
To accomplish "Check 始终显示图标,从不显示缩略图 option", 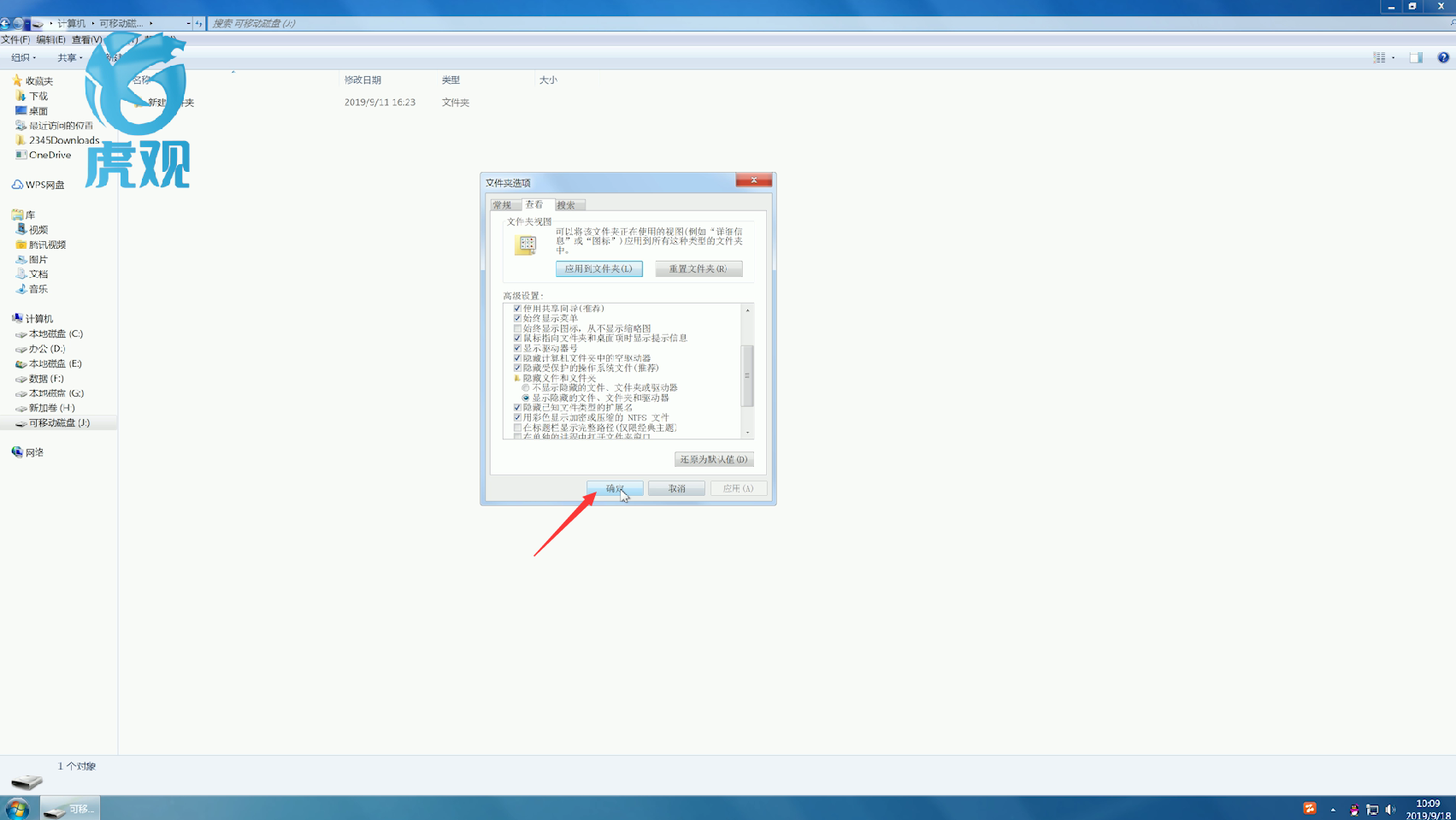I will tap(517, 328).
